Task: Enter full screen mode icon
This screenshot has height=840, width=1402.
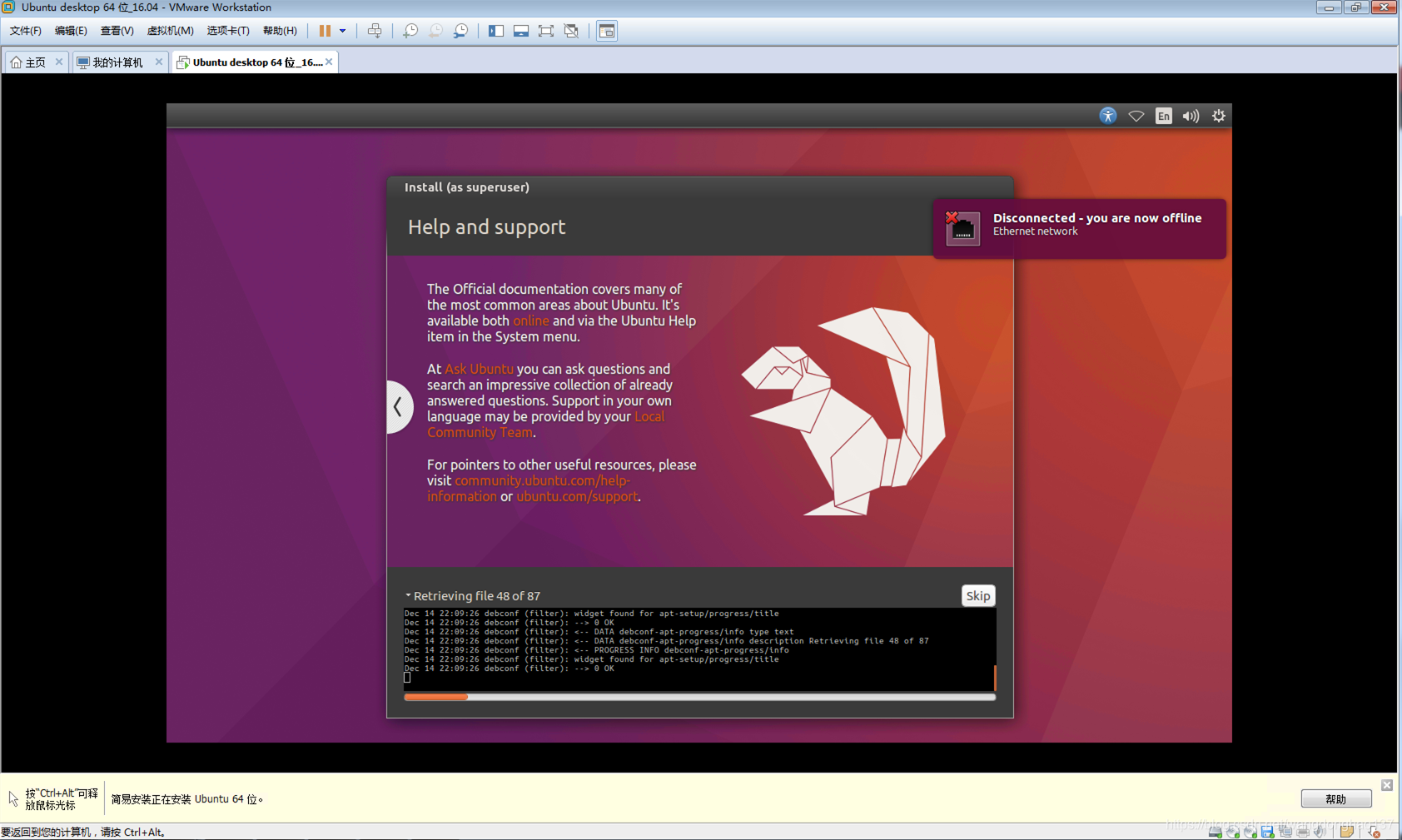Action: point(546,31)
